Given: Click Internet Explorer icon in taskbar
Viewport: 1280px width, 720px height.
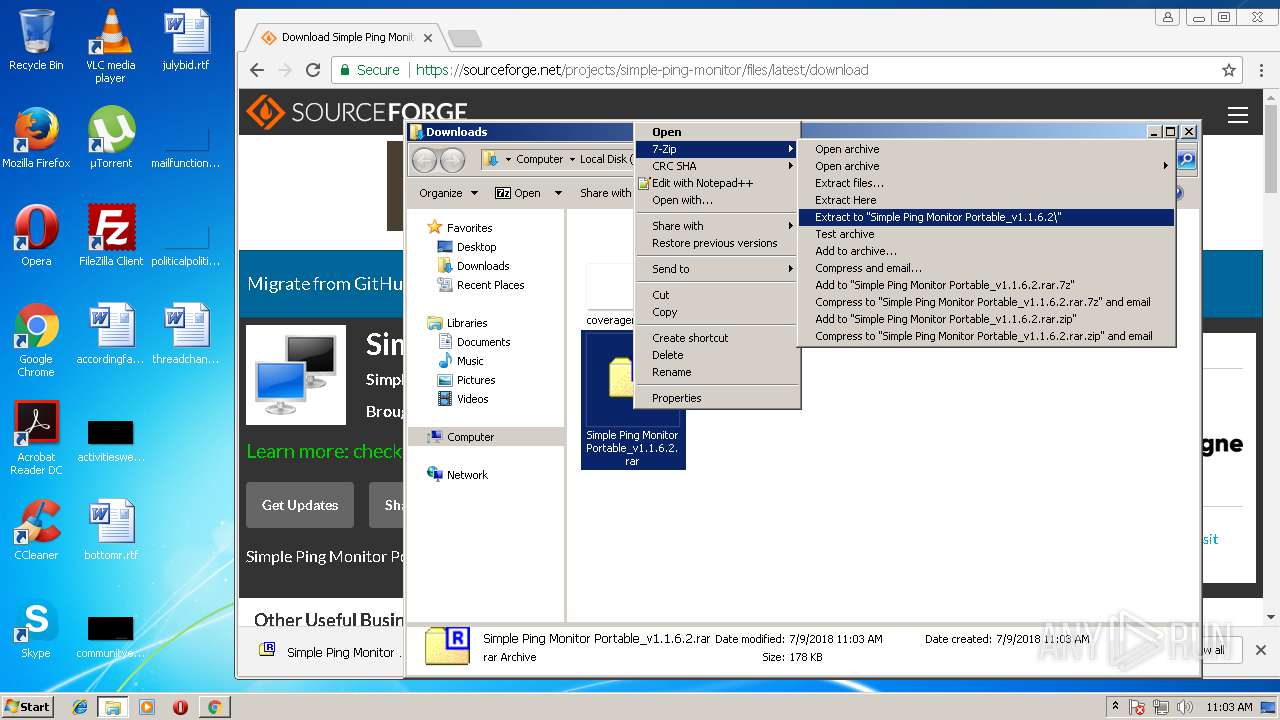Looking at the screenshot, I should pos(80,707).
